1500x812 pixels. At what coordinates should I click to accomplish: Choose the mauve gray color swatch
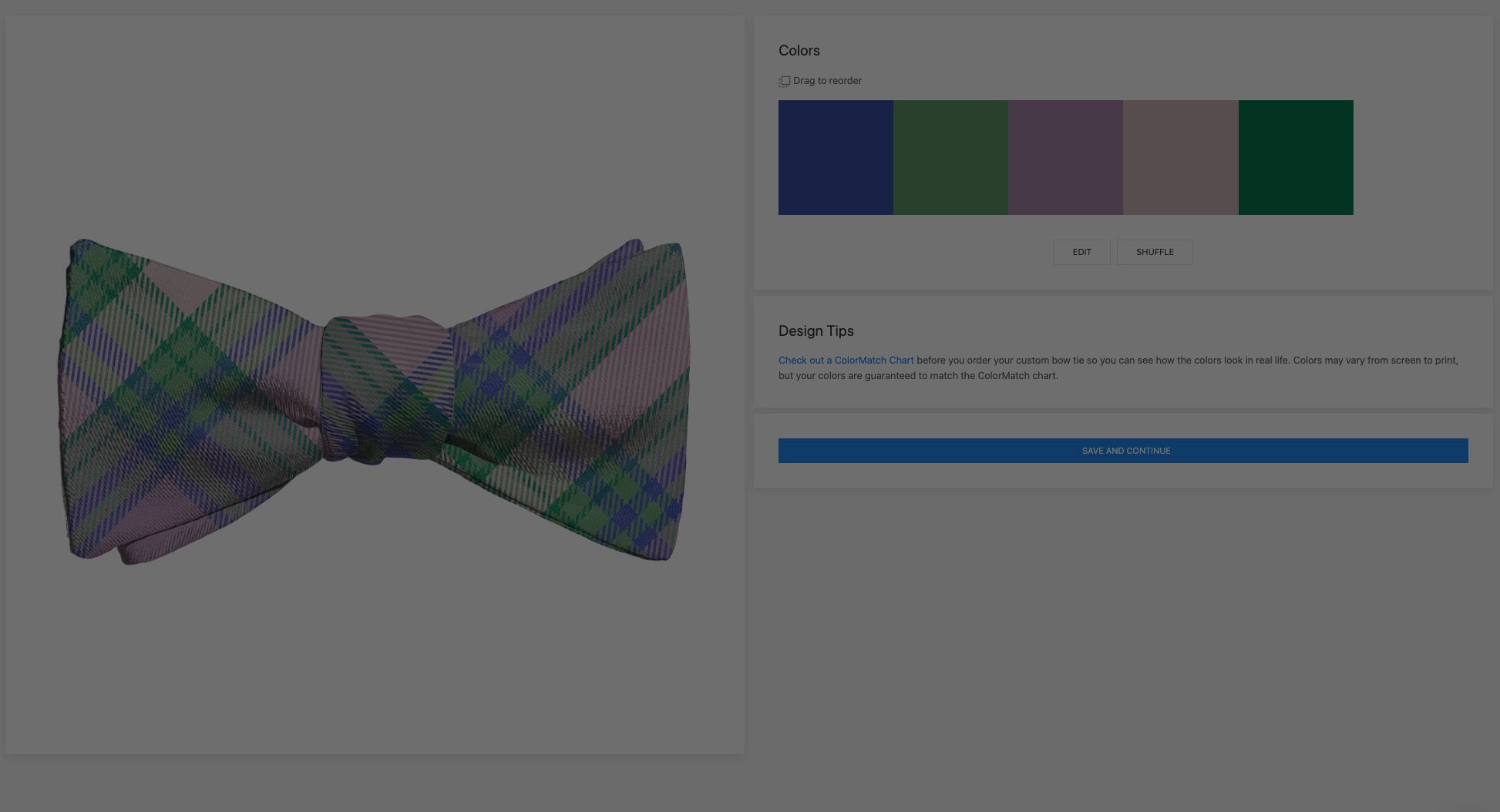1180,157
